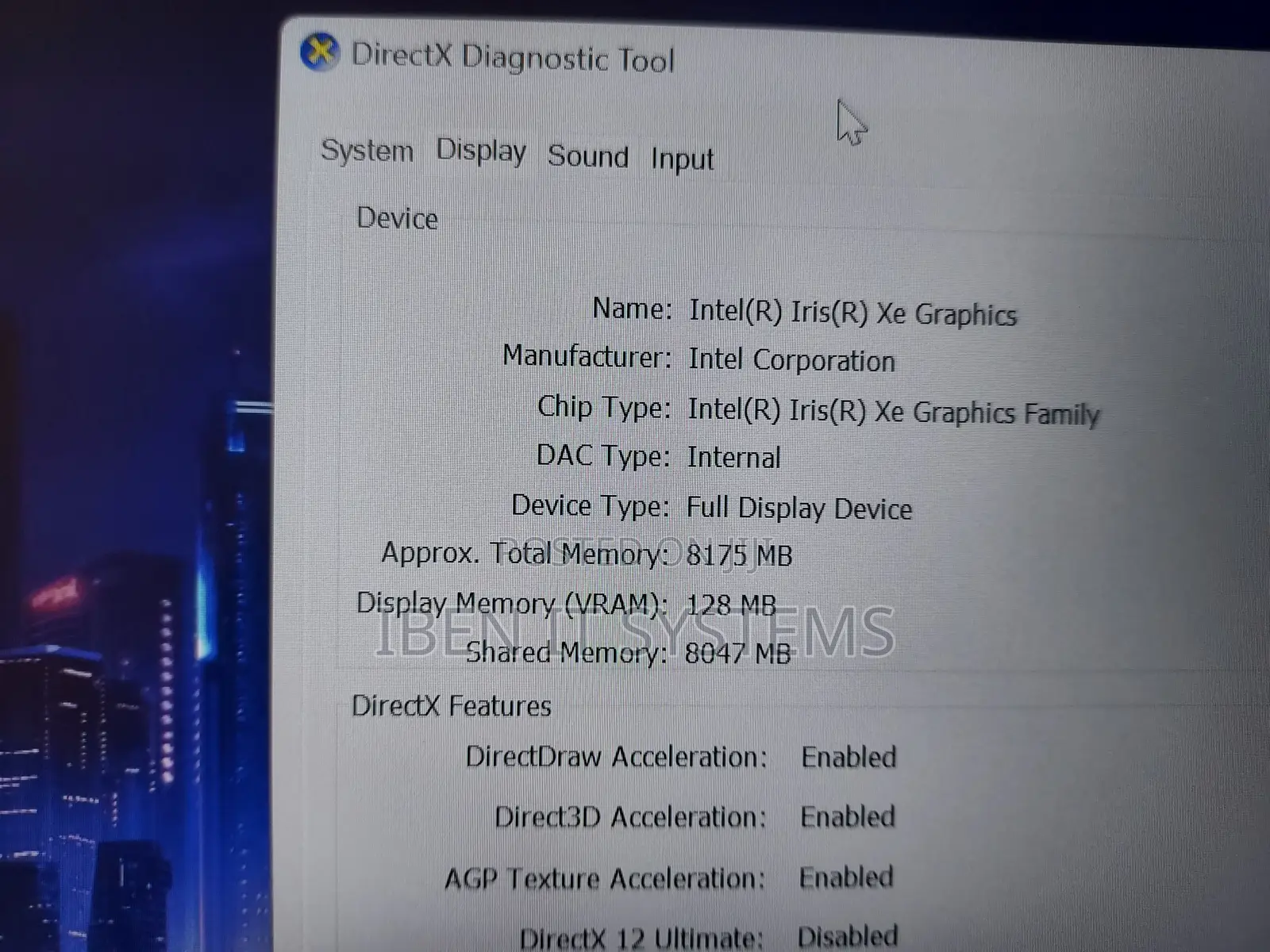Click the "DirectX Features" group heading
1270x952 pixels.
point(452,705)
